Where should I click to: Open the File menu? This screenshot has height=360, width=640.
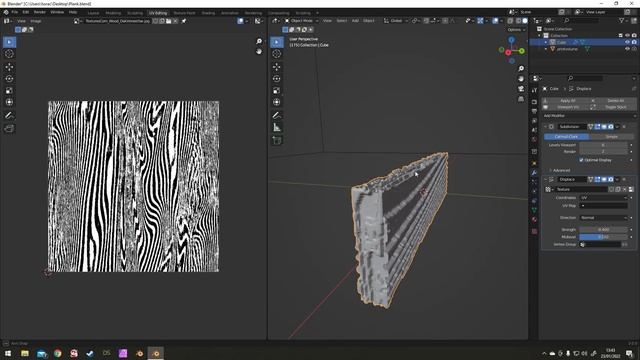click(14, 12)
